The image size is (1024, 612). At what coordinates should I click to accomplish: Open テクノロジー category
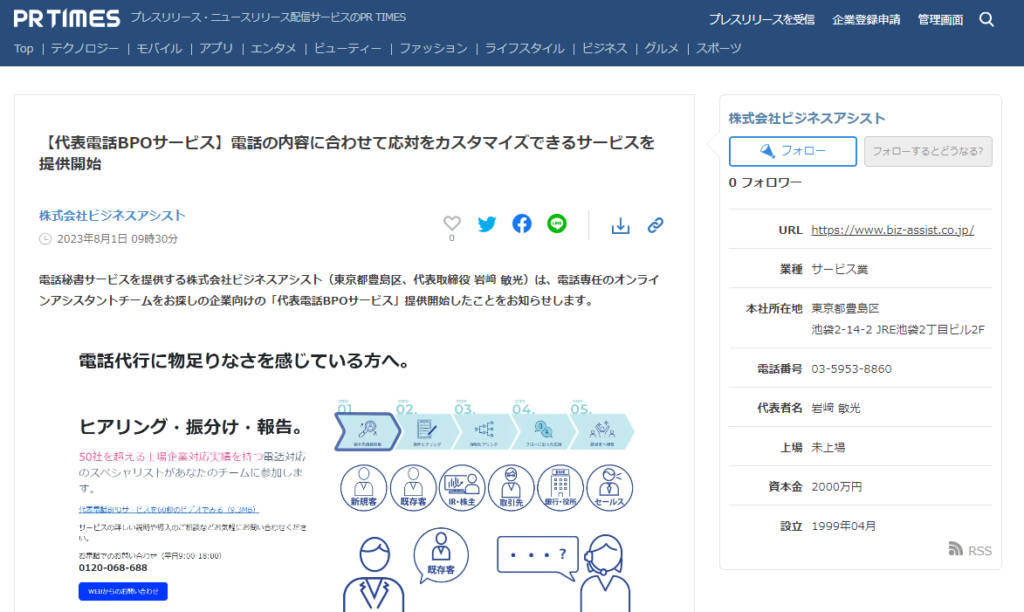85,48
